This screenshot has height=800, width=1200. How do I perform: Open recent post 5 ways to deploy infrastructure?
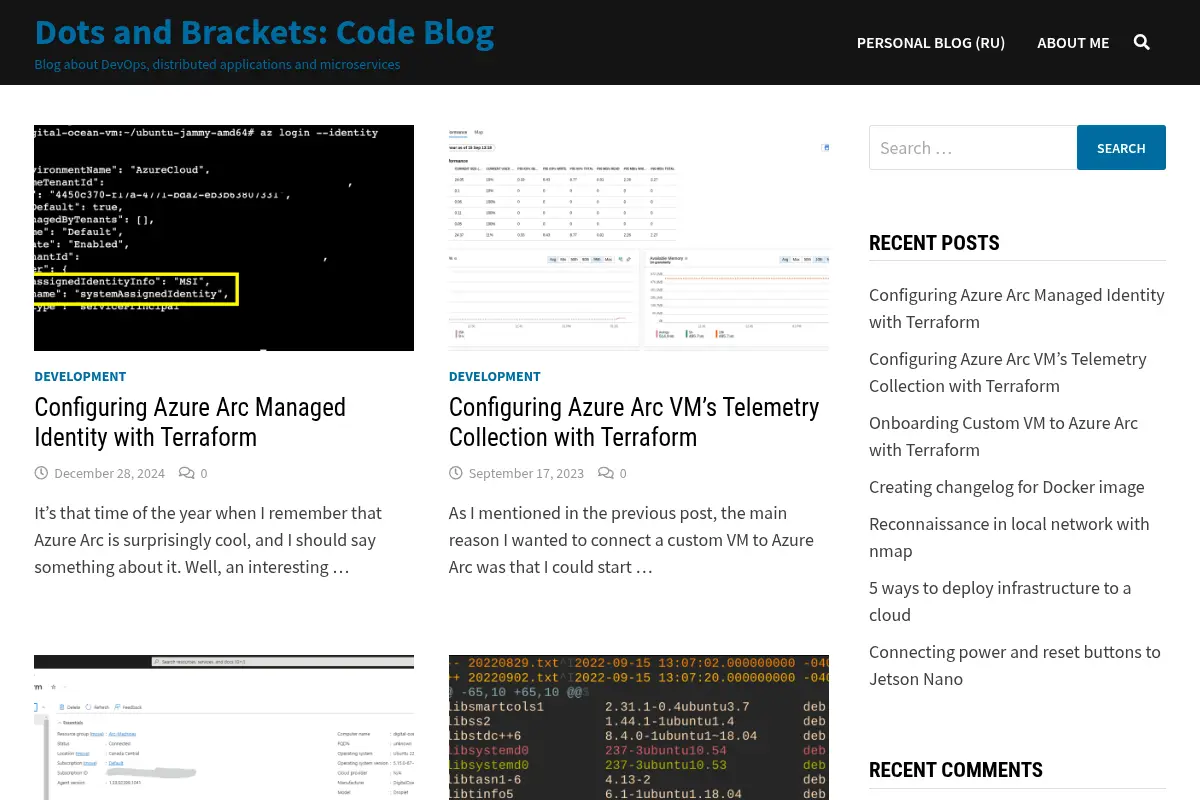(1000, 601)
